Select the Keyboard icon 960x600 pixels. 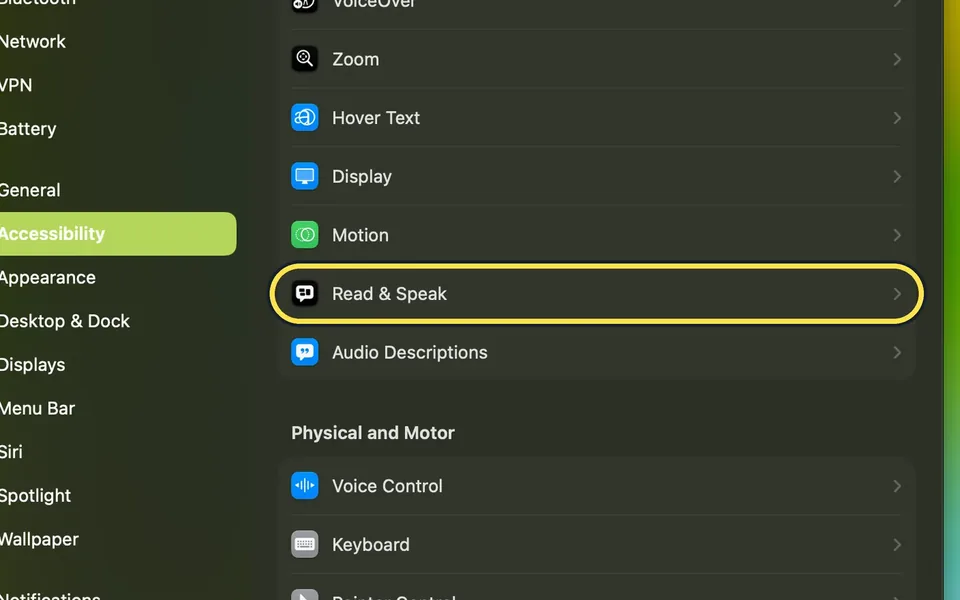click(x=304, y=544)
